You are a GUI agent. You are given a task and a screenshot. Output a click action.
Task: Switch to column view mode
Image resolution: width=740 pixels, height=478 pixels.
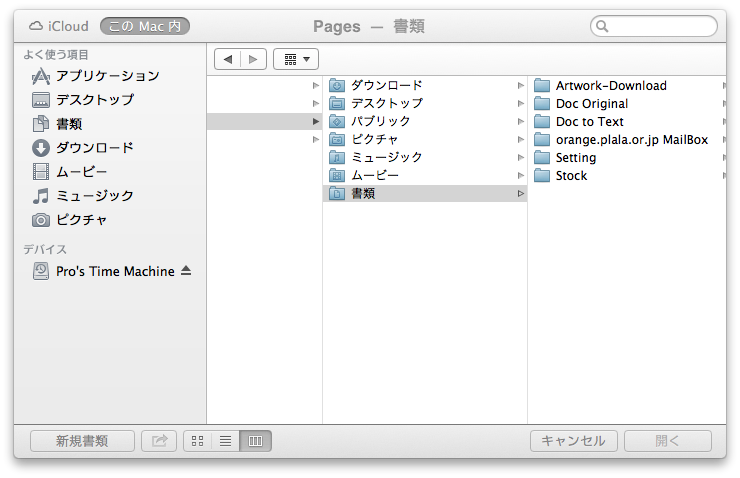(254, 441)
